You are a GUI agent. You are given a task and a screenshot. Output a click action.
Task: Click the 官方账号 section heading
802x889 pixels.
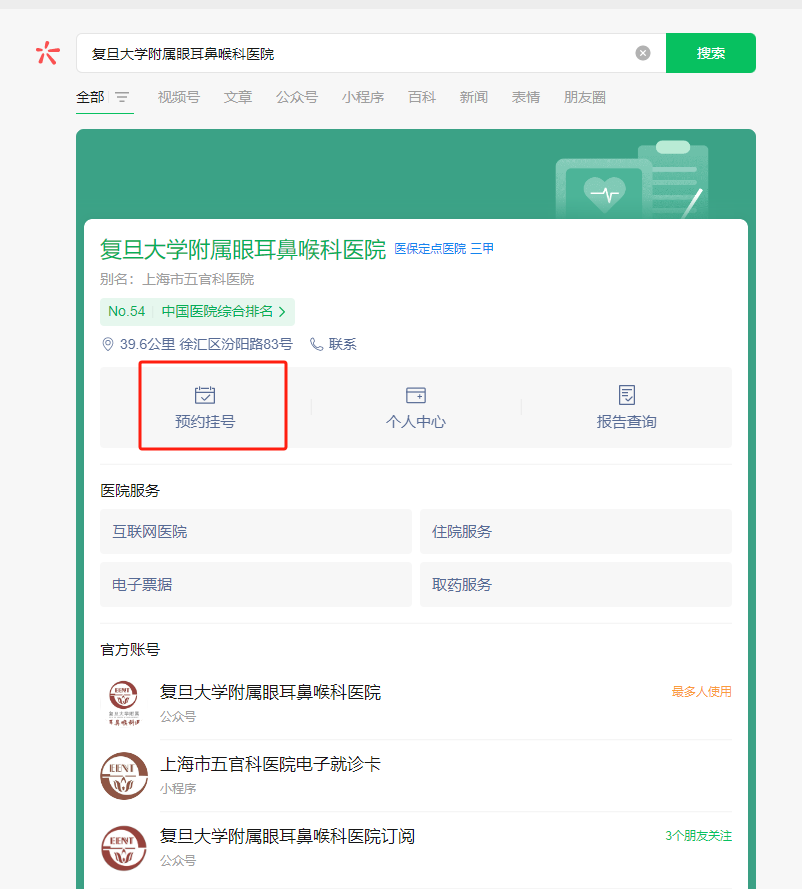(130, 650)
